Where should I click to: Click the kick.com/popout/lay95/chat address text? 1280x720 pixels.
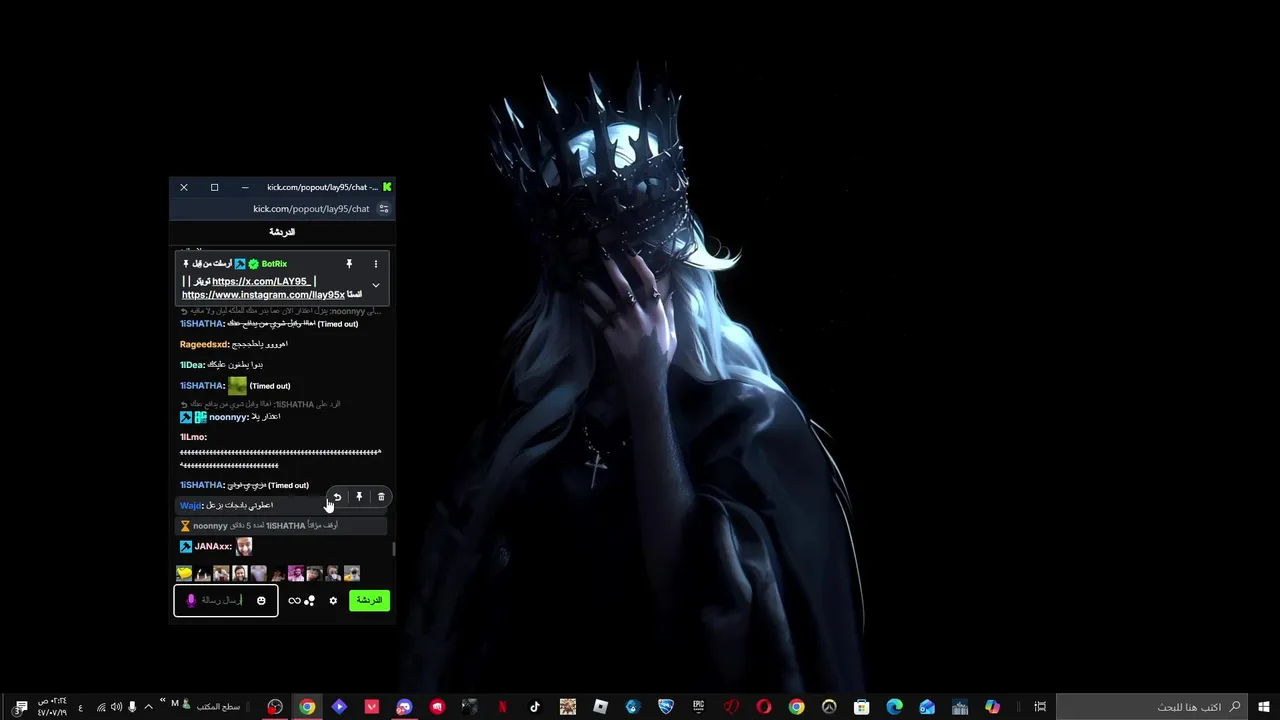311,209
